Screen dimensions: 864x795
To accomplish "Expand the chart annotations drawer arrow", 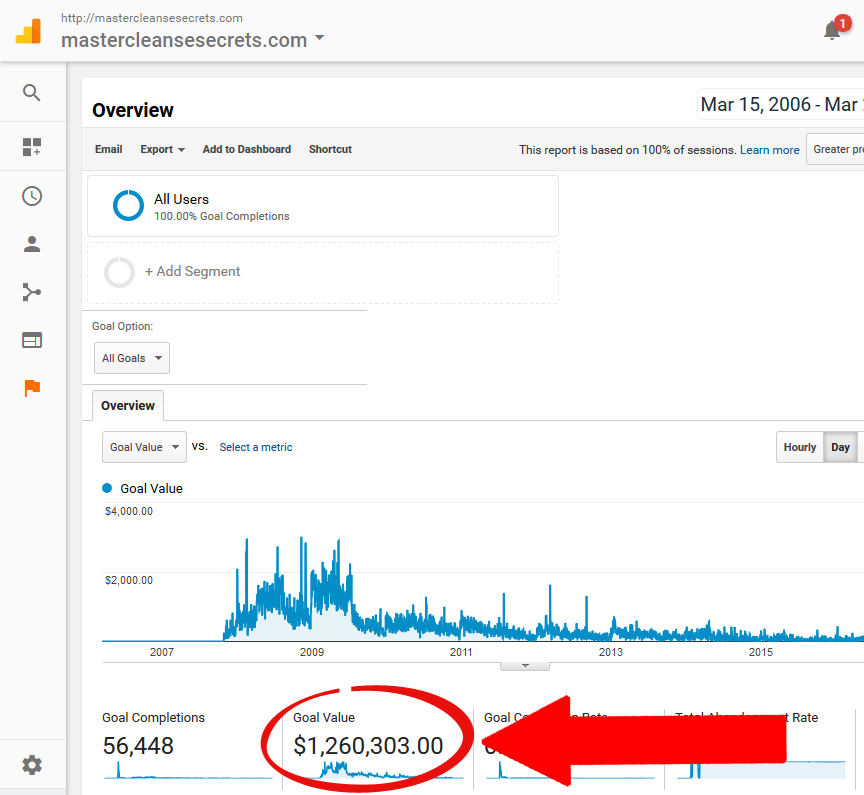I will pos(525,666).
